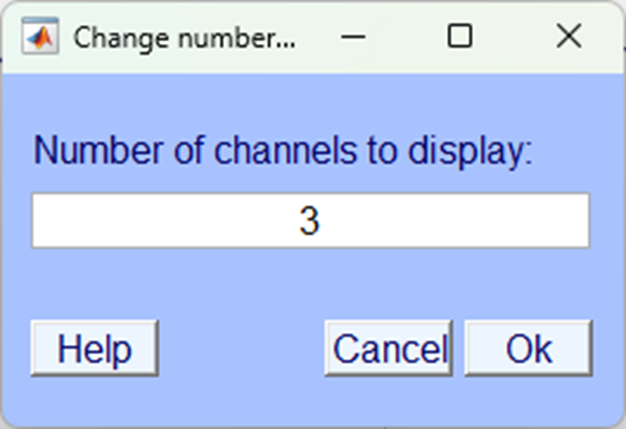Click the square maximize icon
The image size is (626, 429).
click(x=460, y=37)
